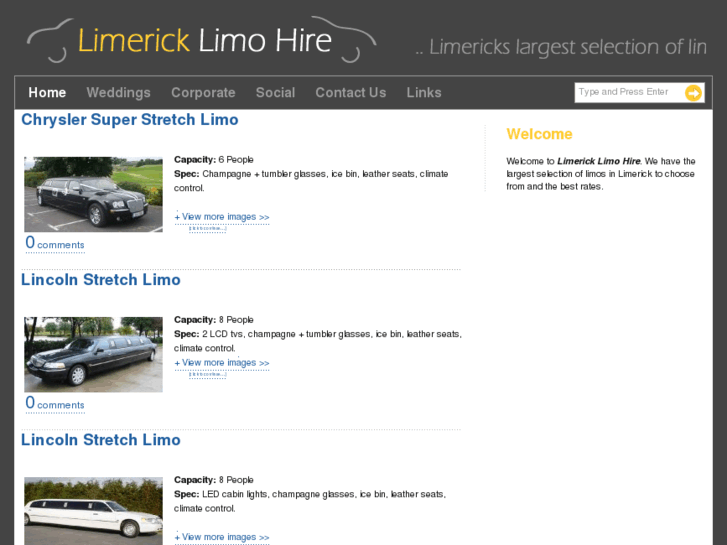Click the yellow Welcome heading
The width and height of the screenshot is (727, 545).
click(539, 134)
